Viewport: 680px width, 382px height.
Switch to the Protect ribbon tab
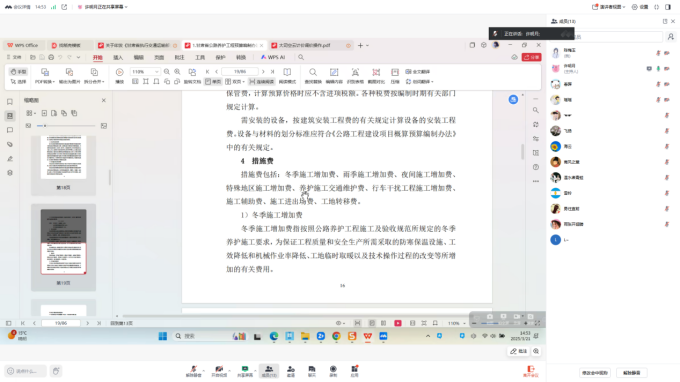click(220, 57)
